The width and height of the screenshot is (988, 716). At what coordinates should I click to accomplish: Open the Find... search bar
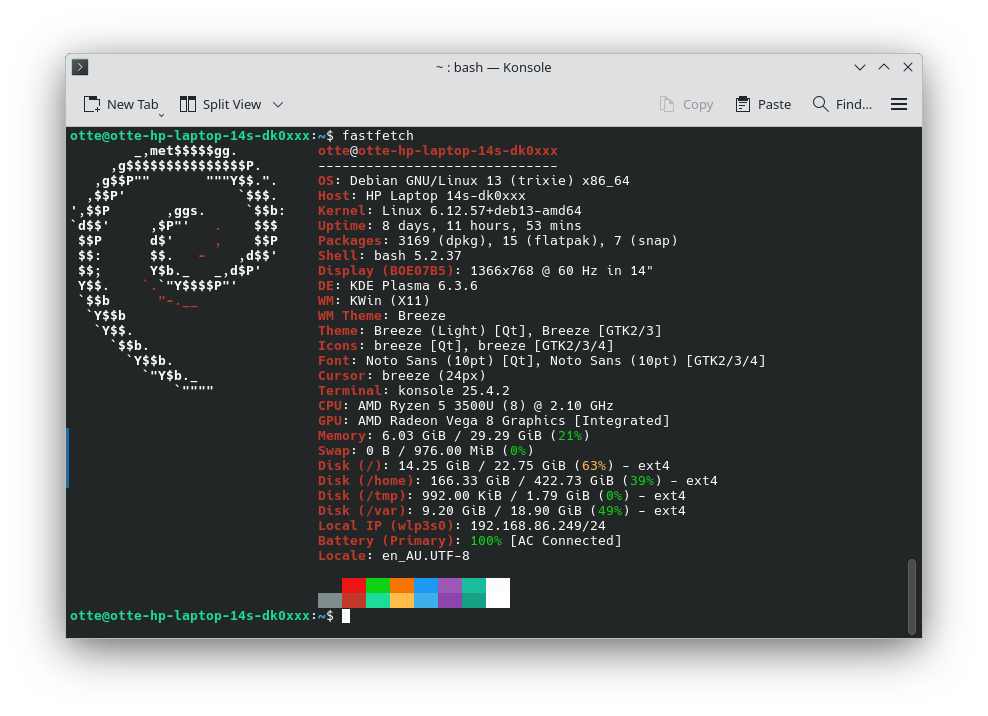pyautogui.click(x=842, y=104)
